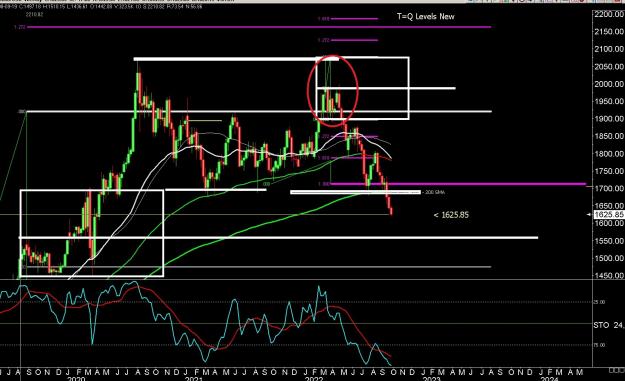Click the 1500.00 price axis label
Screen dimensions: 625x381
(x=609, y=258)
